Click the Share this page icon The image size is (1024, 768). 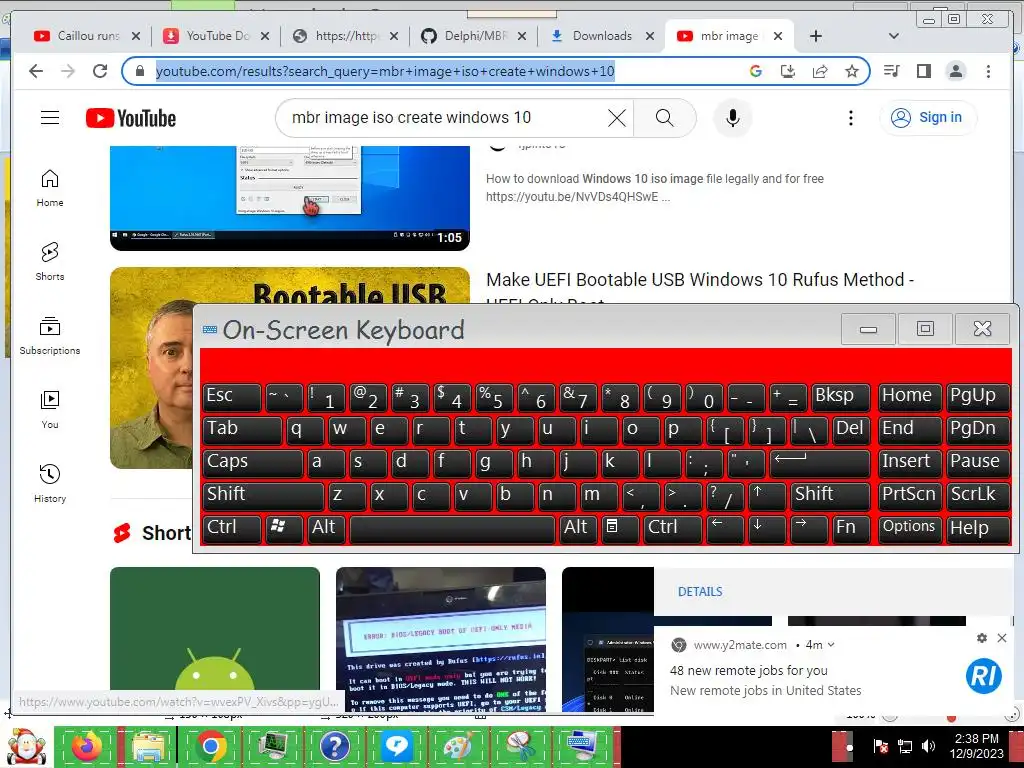click(x=820, y=71)
